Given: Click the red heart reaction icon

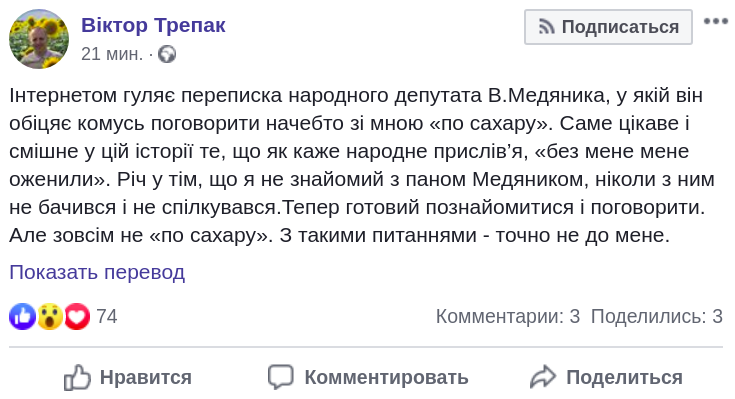Looking at the screenshot, I should tap(77, 316).
